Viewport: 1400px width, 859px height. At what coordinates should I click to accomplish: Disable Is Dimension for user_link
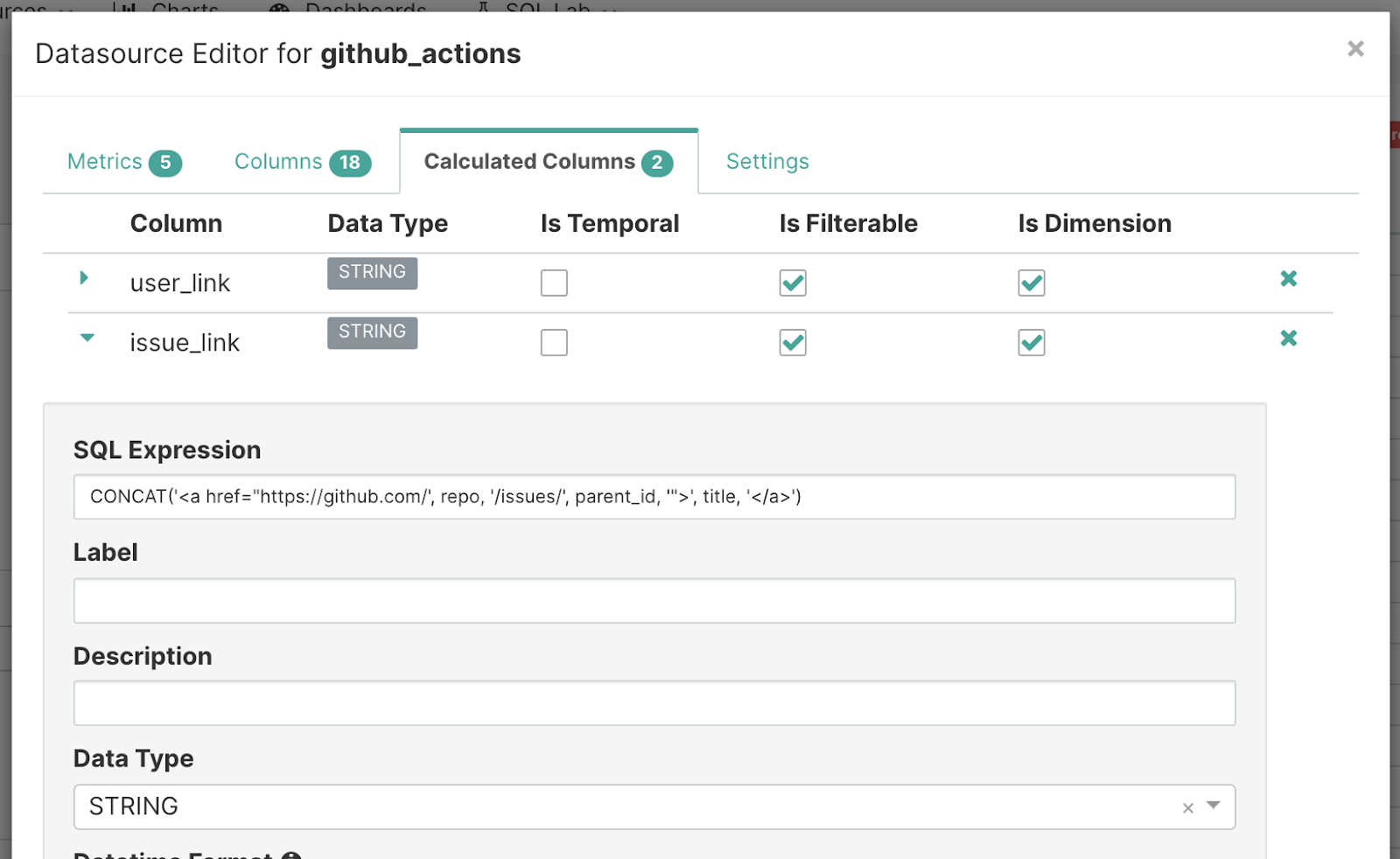tap(1032, 283)
